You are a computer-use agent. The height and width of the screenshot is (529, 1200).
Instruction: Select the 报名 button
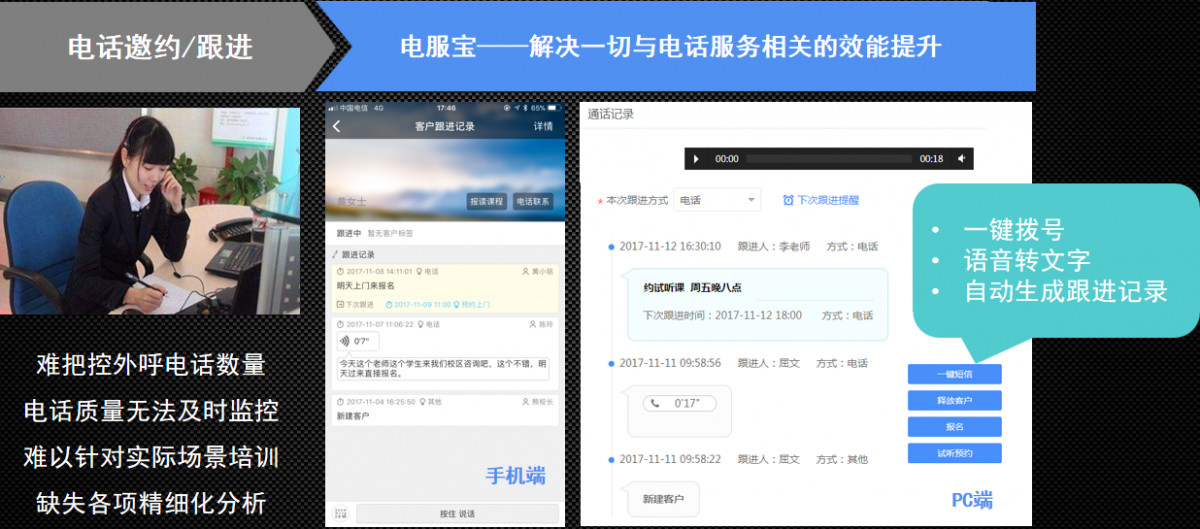click(954, 427)
